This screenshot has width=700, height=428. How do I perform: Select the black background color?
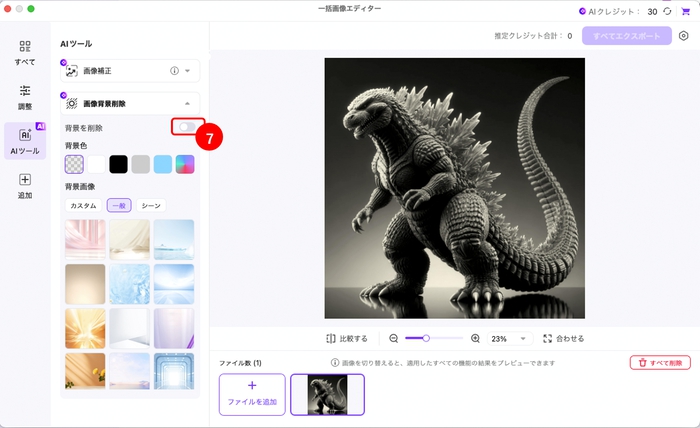point(118,164)
